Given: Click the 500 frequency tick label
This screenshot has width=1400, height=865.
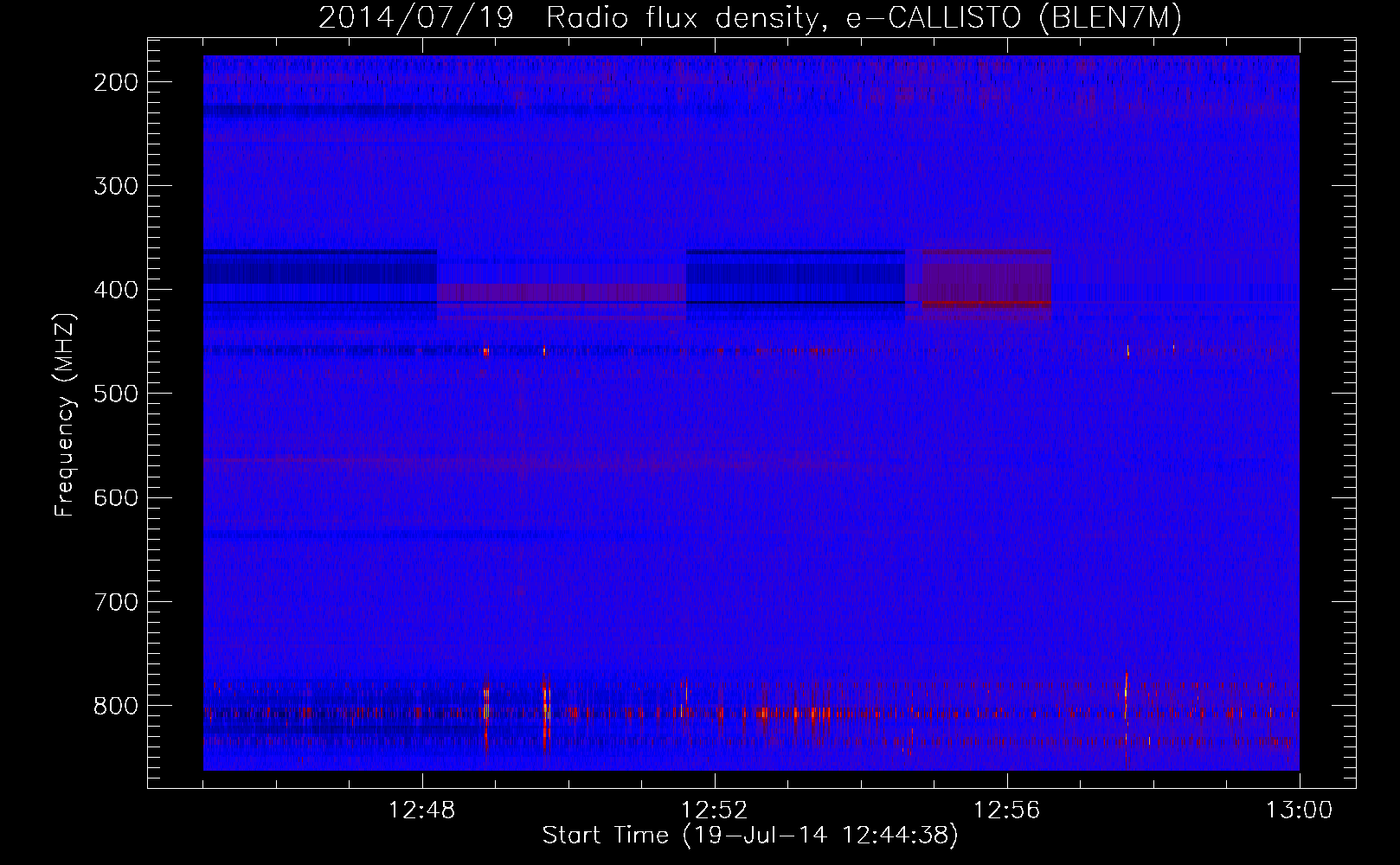Looking at the screenshot, I should pyautogui.click(x=115, y=394).
